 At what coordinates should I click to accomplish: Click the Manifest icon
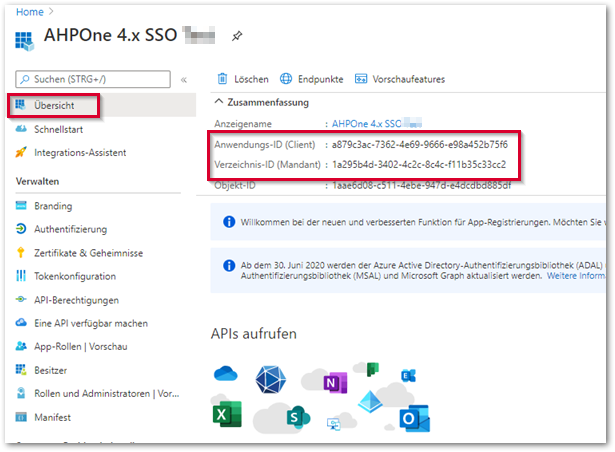(x=21, y=417)
